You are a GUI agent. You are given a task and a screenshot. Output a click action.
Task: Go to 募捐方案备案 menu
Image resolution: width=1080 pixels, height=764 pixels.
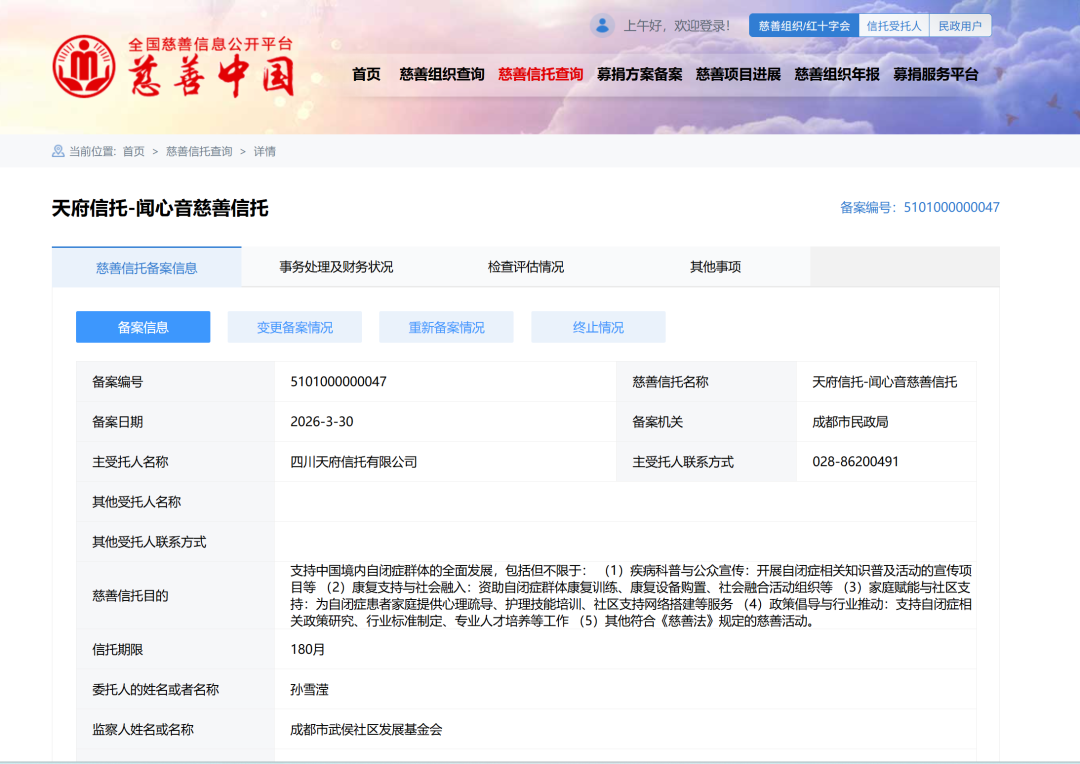point(639,74)
